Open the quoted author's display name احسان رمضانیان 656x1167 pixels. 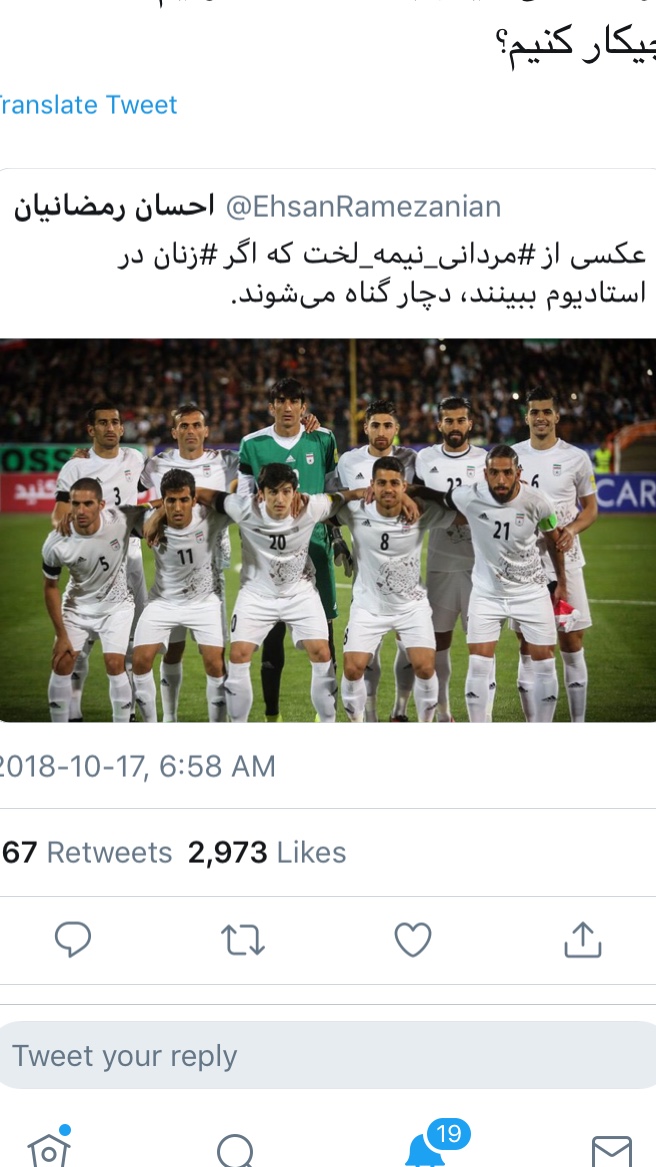[x=114, y=207]
